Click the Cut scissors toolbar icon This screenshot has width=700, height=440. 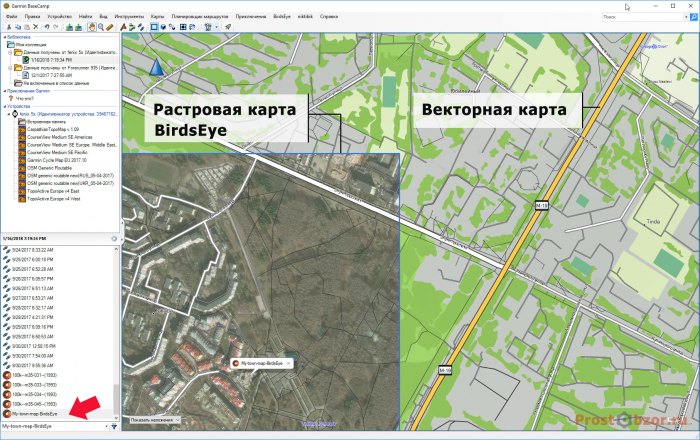click(8, 27)
